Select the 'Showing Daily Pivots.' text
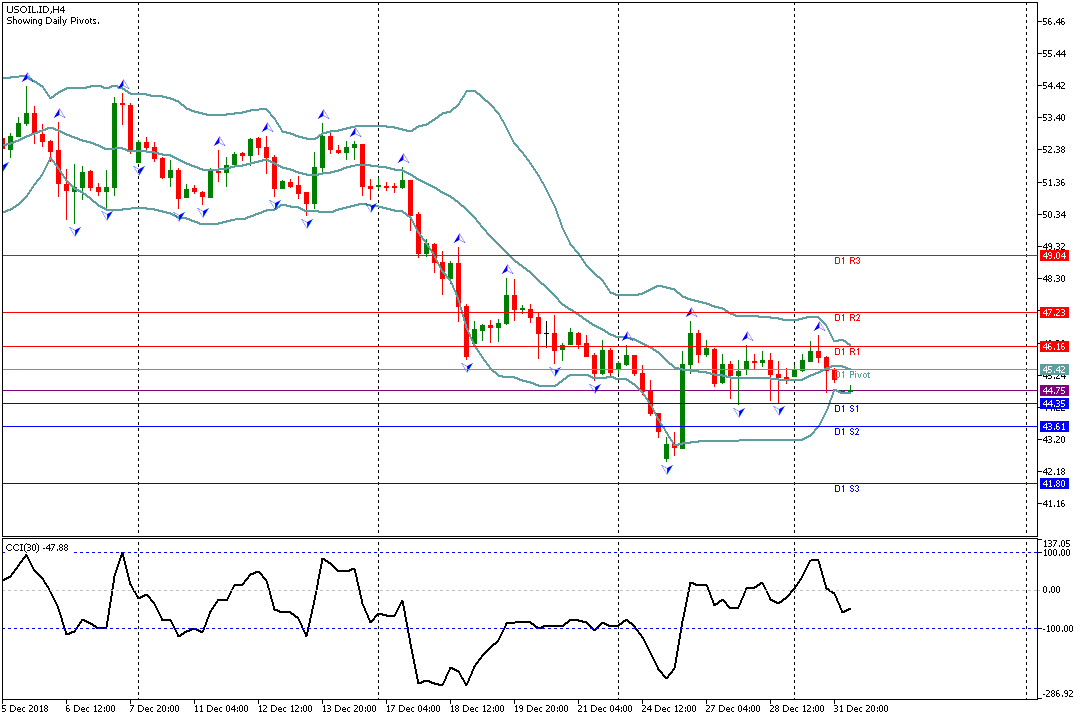Image resolution: width=1080 pixels, height=720 pixels. (52, 21)
